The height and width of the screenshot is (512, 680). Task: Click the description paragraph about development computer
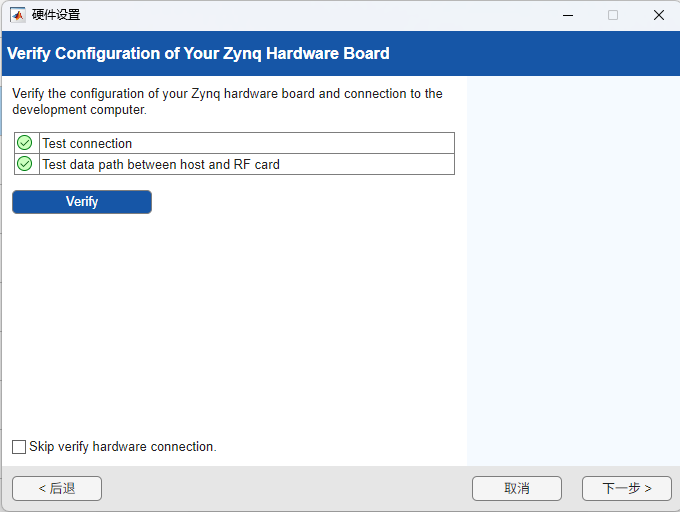tap(227, 101)
